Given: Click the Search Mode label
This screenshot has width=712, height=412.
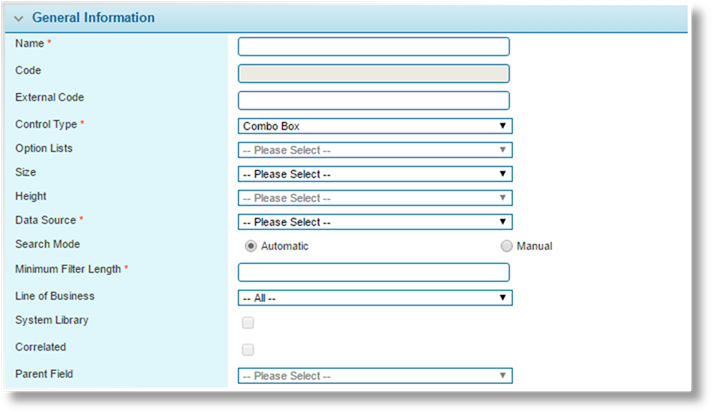Looking at the screenshot, I should point(47,244).
